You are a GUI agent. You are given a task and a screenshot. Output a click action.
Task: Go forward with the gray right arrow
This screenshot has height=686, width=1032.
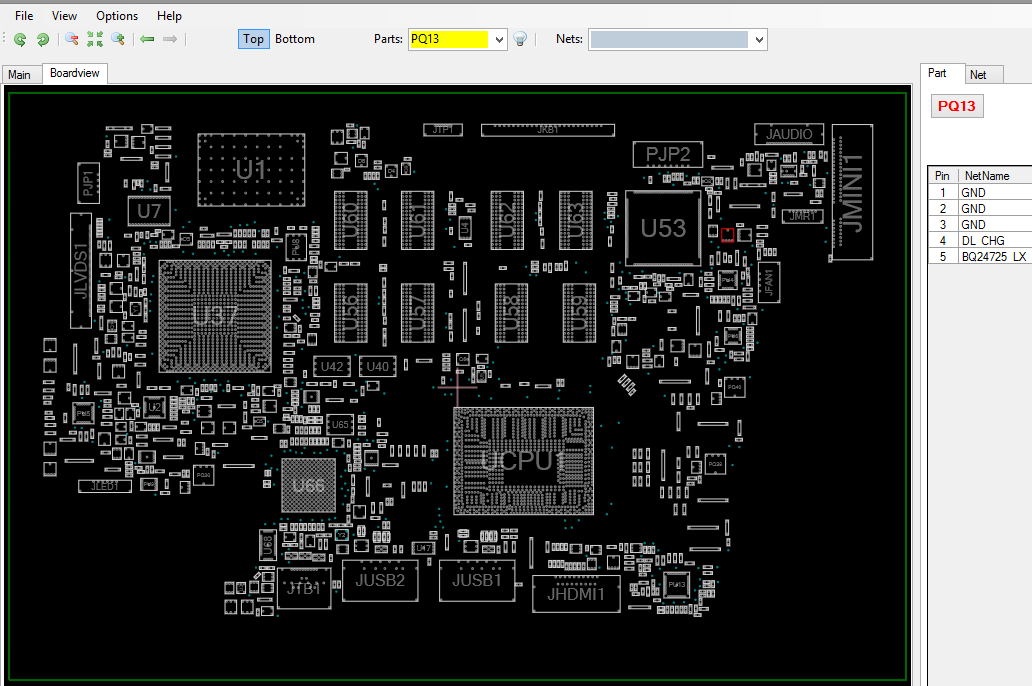[x=170, y=40]
